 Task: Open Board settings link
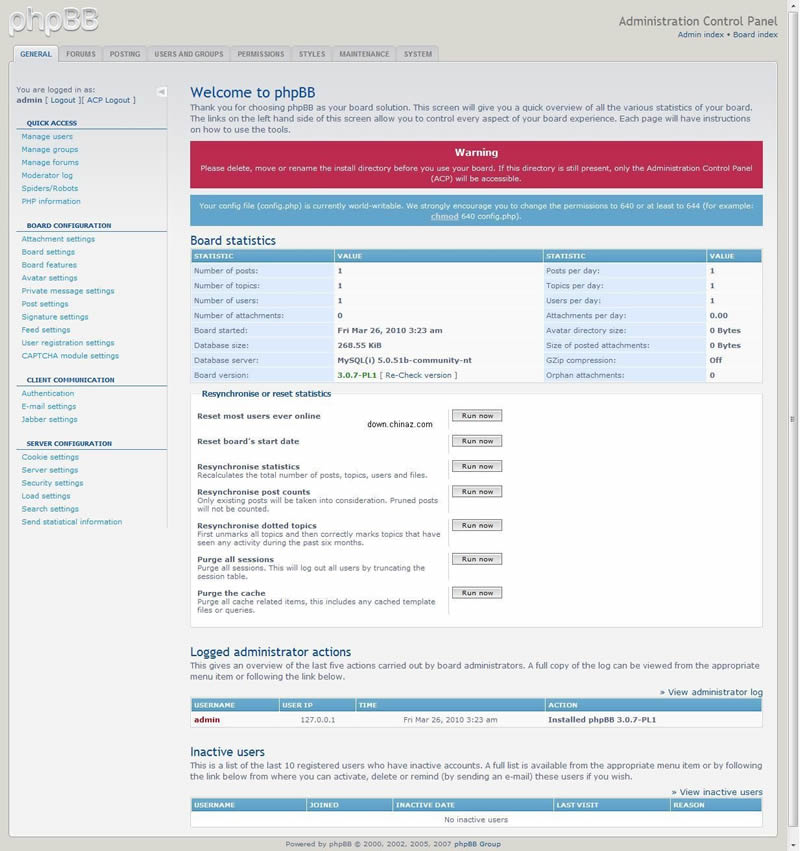click(48, 252)
